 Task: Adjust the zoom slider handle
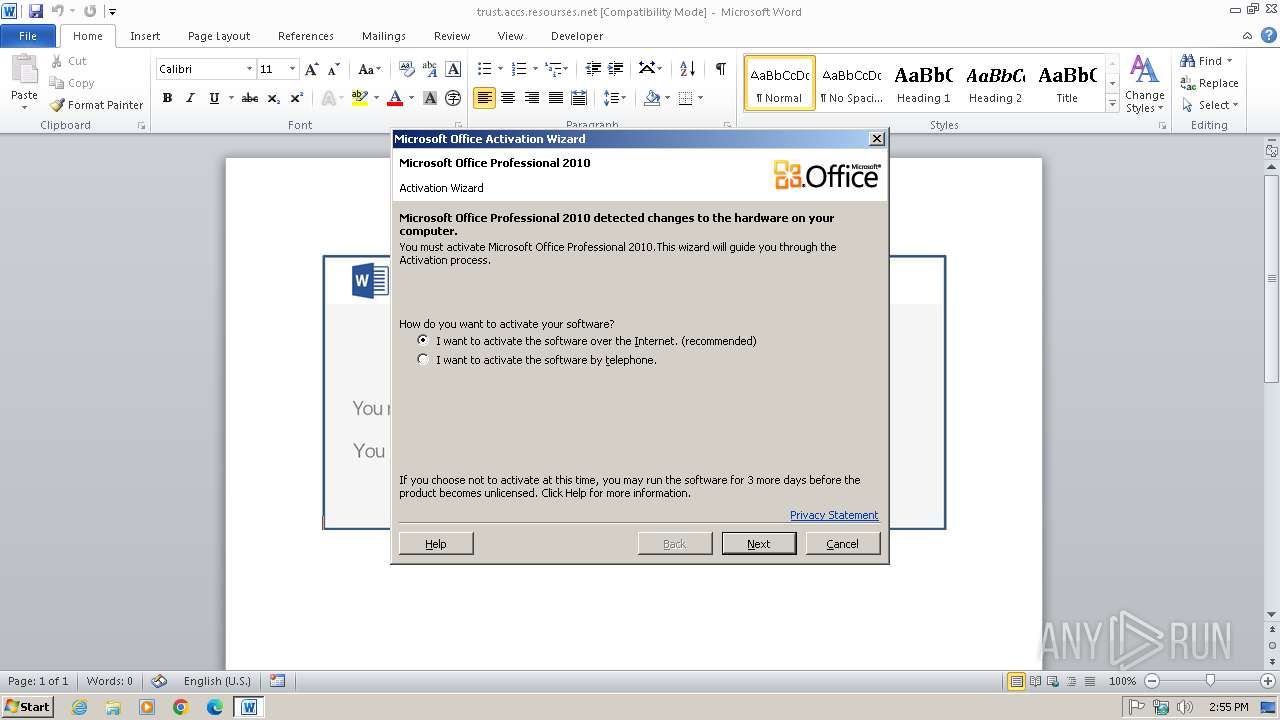coord(1210,681)
